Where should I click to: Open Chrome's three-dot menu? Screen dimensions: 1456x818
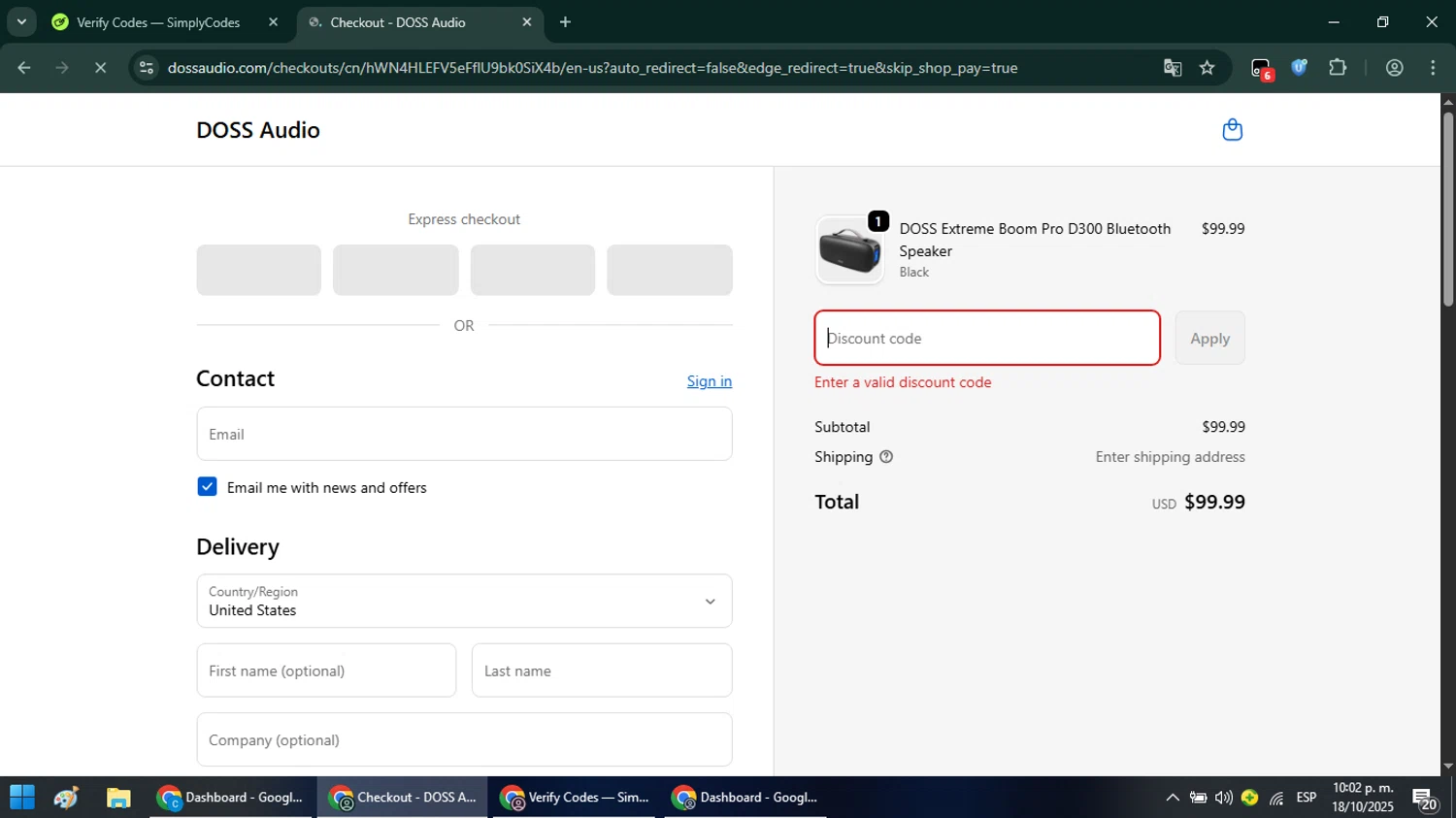(x=1433, y=68)
